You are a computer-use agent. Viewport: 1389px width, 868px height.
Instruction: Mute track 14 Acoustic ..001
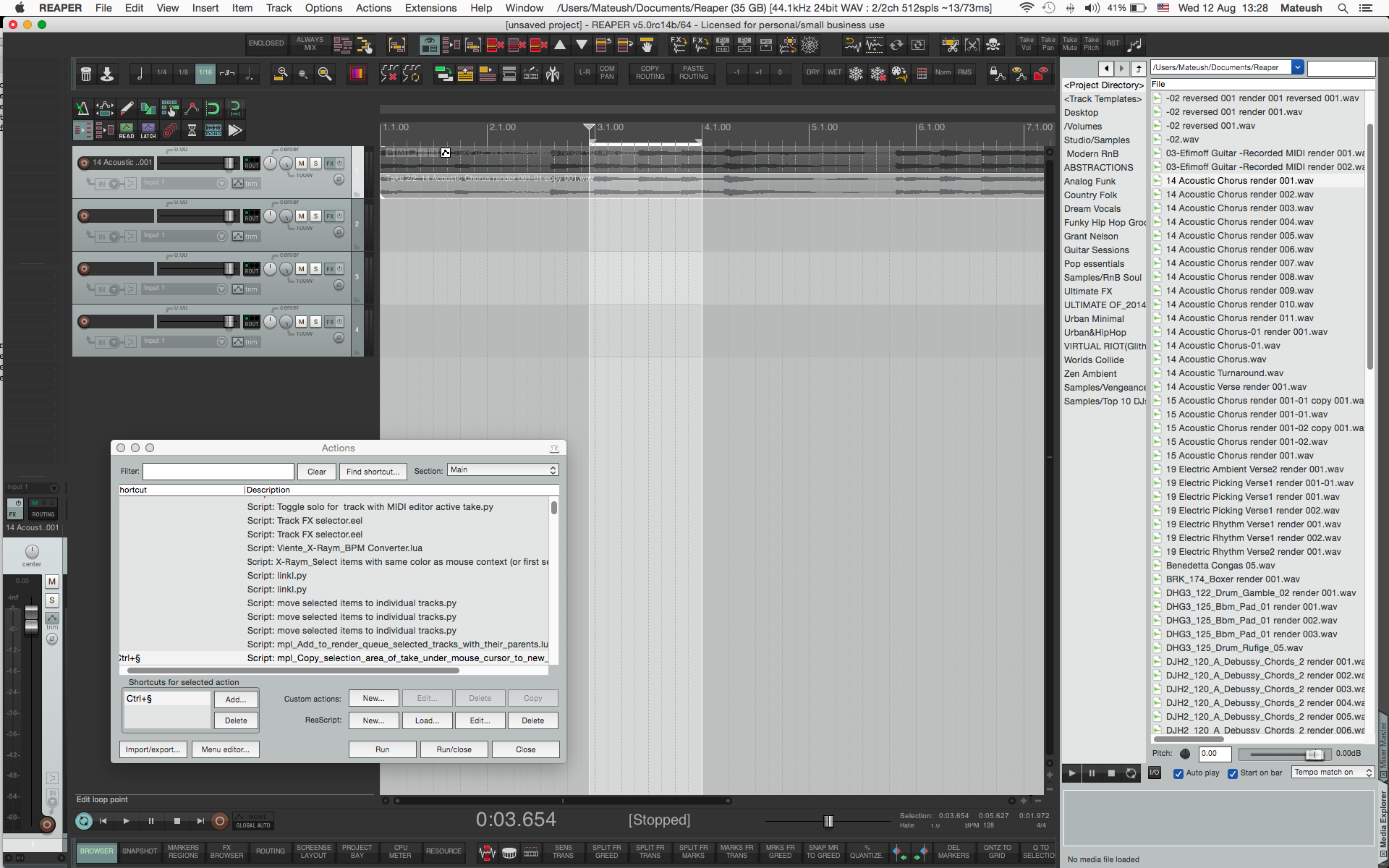(x=301, y=163)
